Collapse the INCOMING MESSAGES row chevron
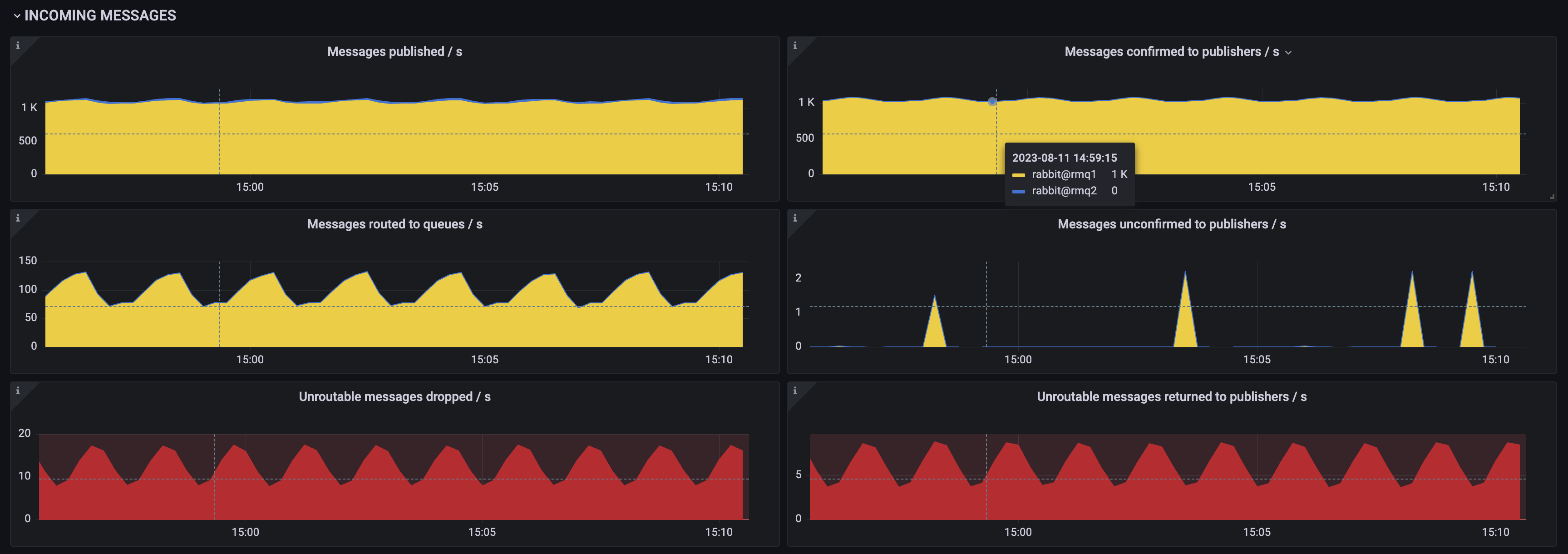Screen dimensions: 1568x554 pos(16,16)
